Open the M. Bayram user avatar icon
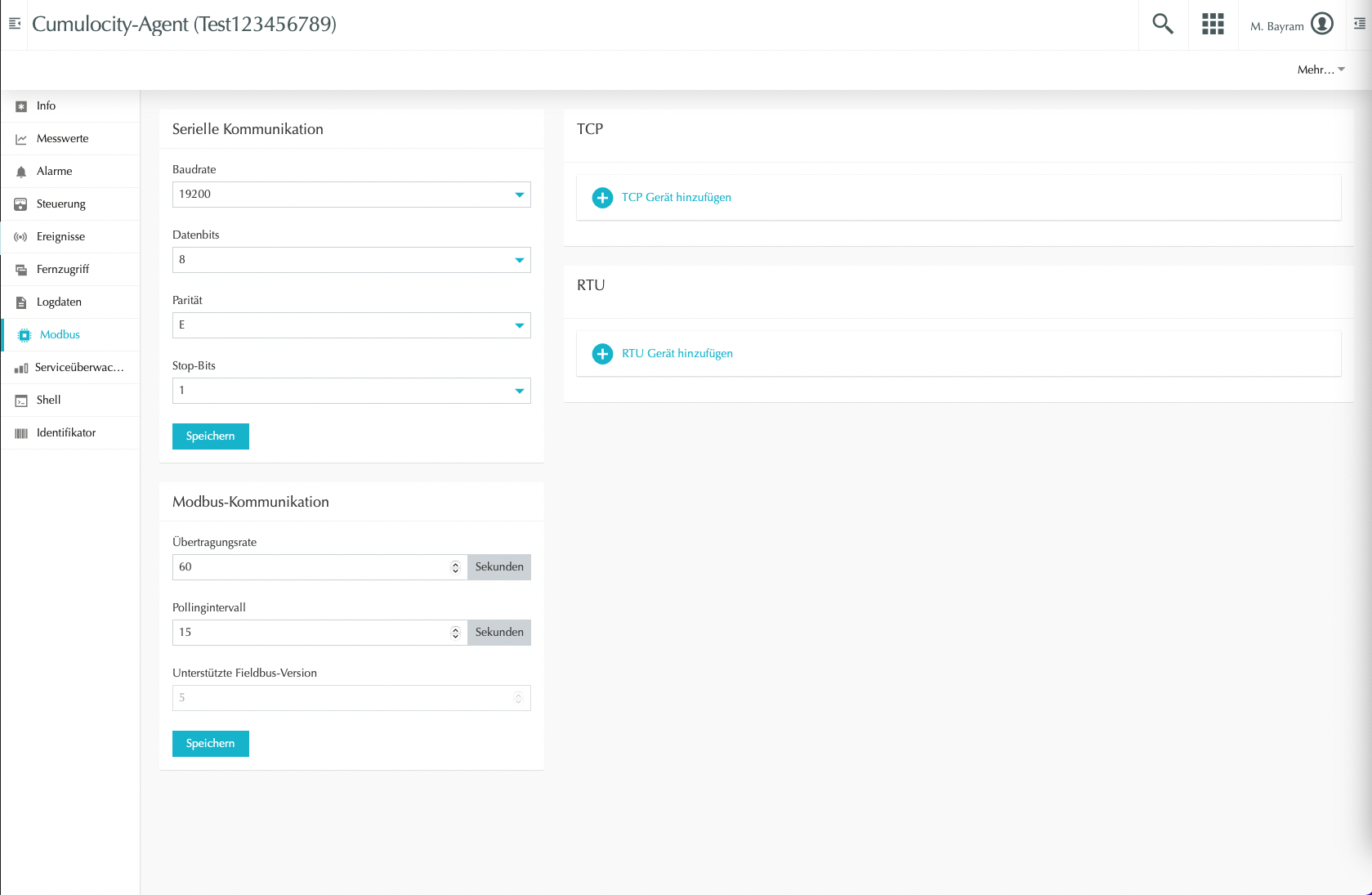Image resolution: width=1372 pixels, height=895 pixels. (1322, 24)
